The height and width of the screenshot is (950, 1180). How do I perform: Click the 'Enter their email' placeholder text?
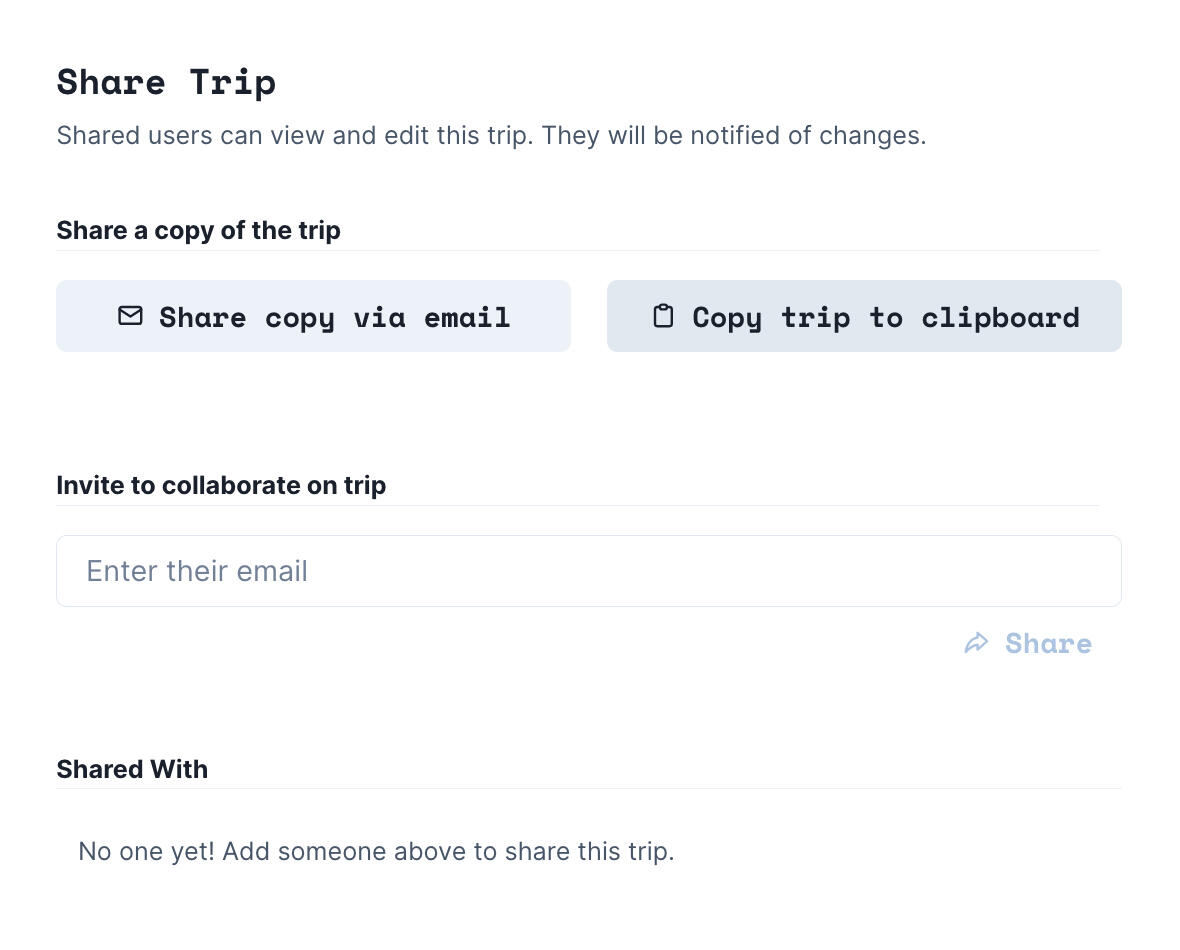[x=197, y=571]
